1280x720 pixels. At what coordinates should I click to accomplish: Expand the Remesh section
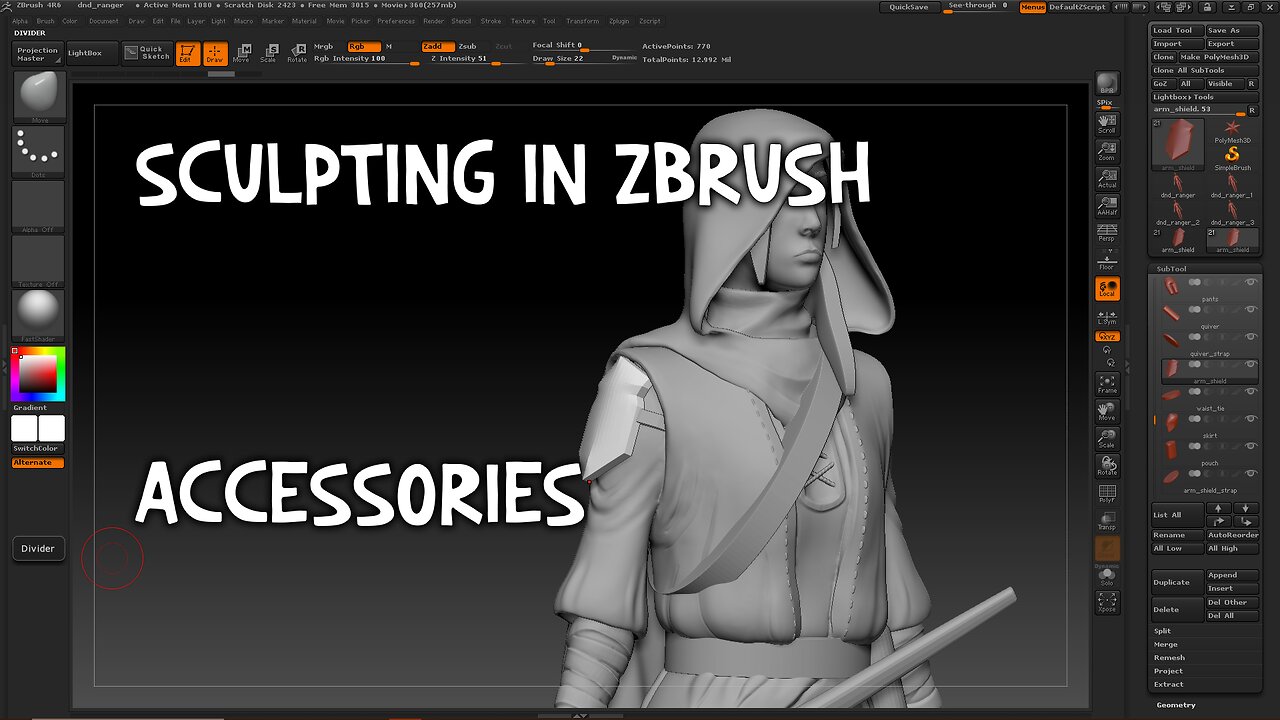click(1169, 658)
